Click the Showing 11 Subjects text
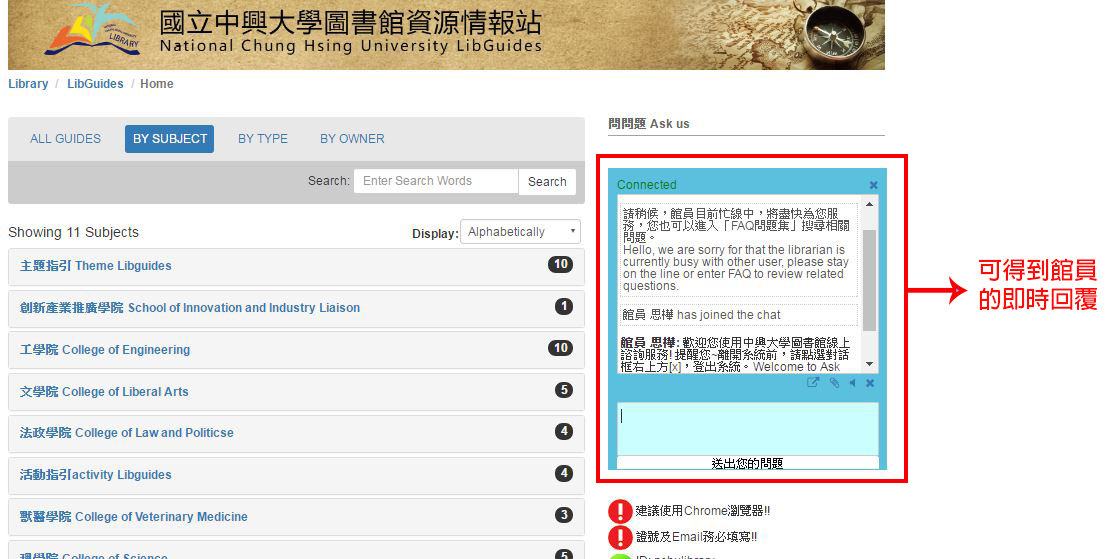This screenshot has width=1108, height=559. pyautogui.click(x=73, y=233)
